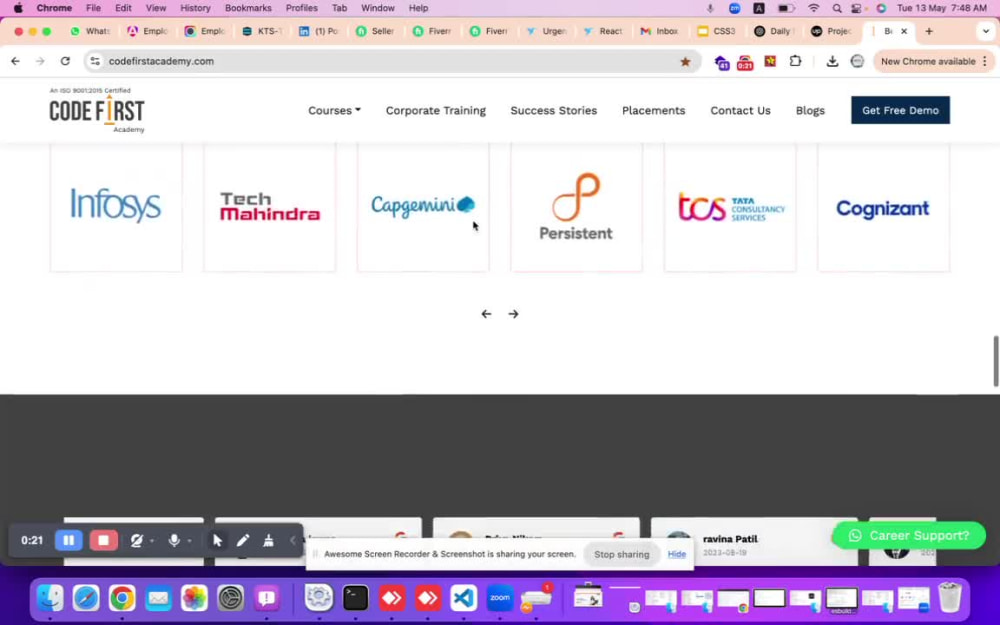Screen dimensions: 1000x625
Task: Open the Blogs page
Action: click(x=810, y=110)
